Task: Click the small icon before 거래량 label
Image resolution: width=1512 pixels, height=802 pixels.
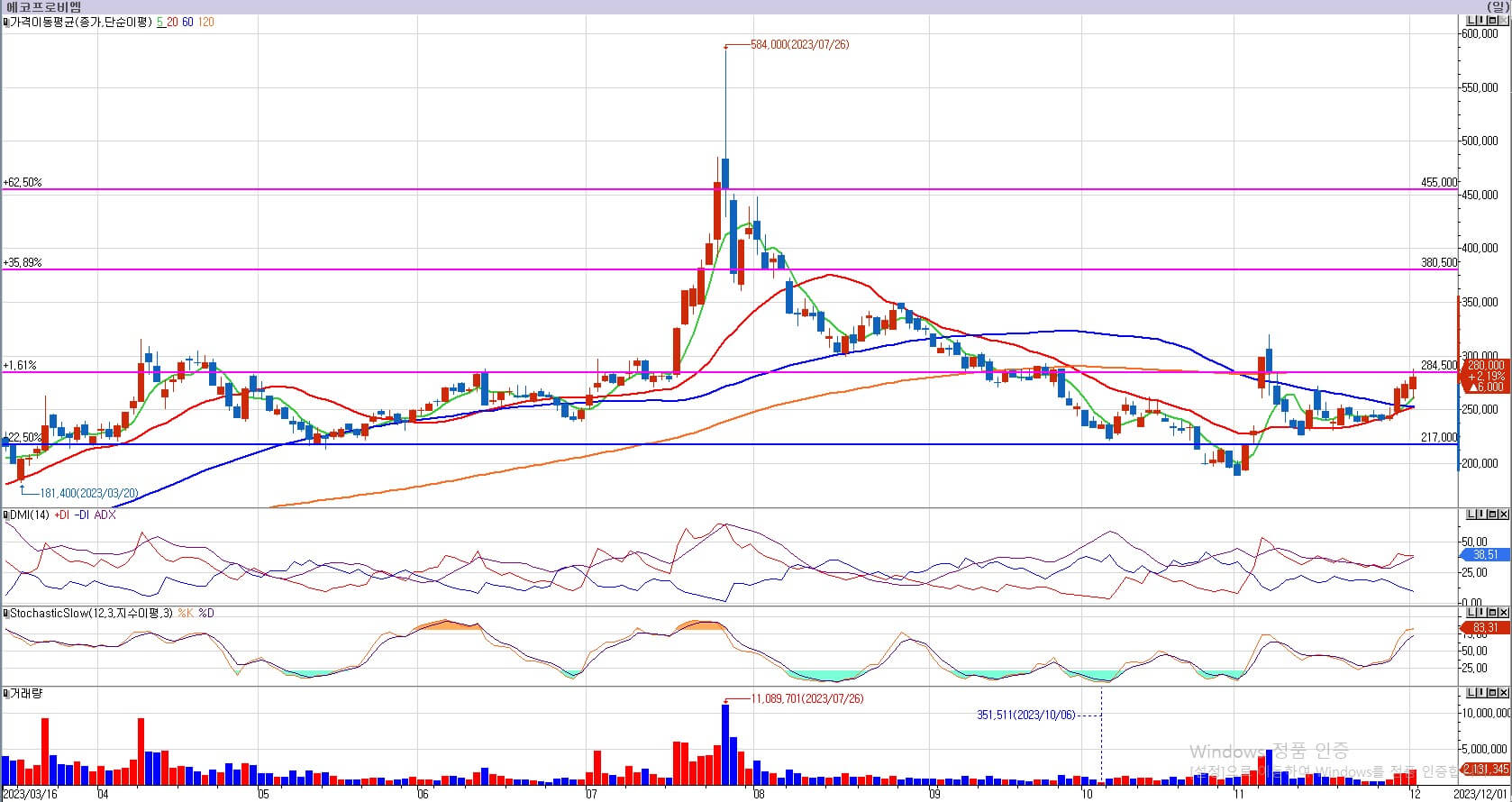Action: pos(5,694)
